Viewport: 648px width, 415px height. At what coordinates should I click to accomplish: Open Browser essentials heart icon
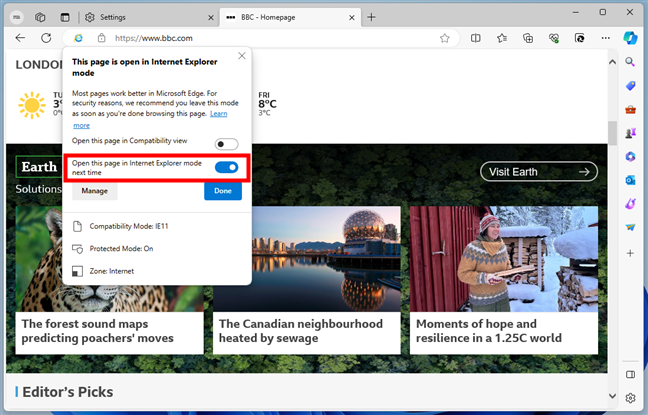[554, 38]
